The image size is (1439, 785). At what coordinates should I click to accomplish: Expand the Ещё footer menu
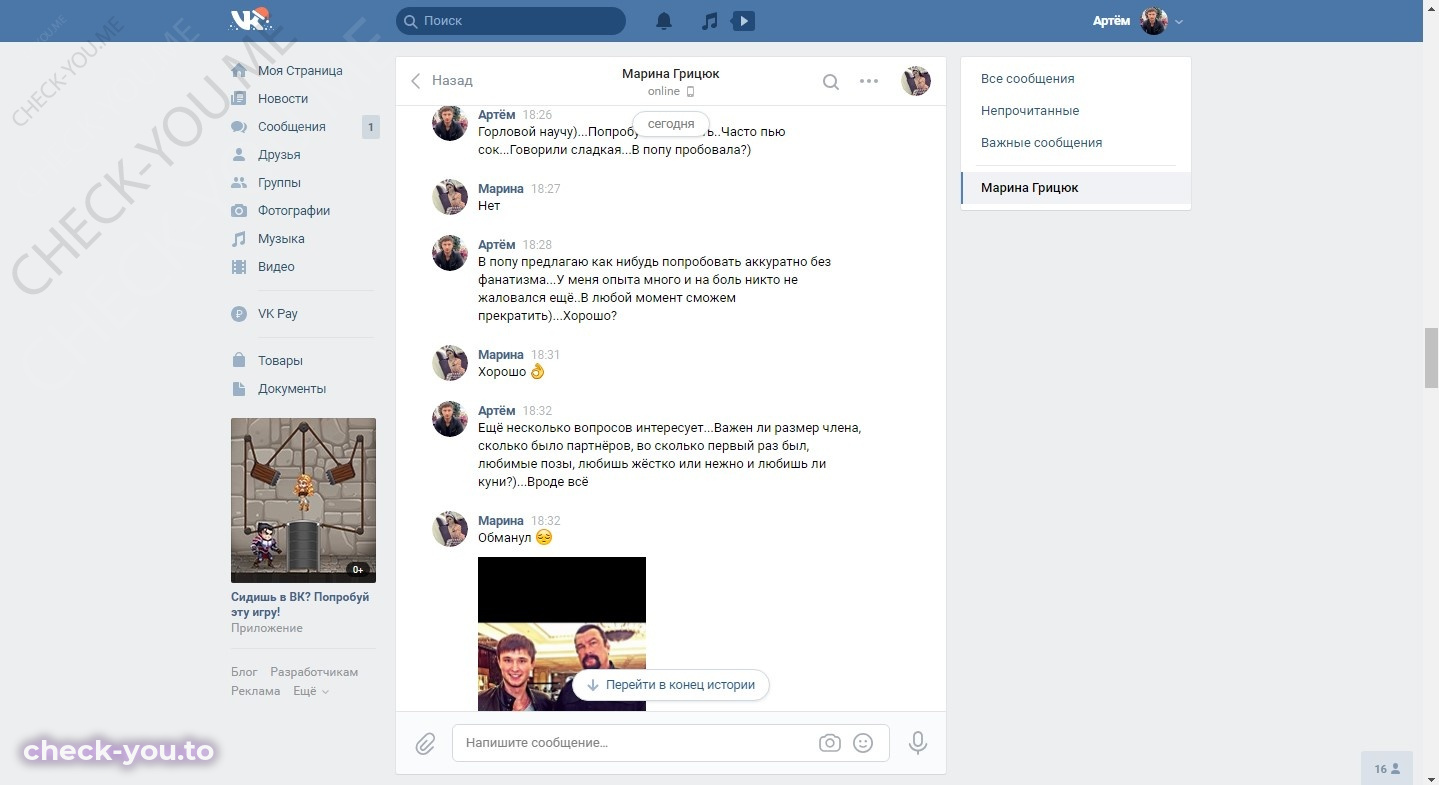pos(311,691)
